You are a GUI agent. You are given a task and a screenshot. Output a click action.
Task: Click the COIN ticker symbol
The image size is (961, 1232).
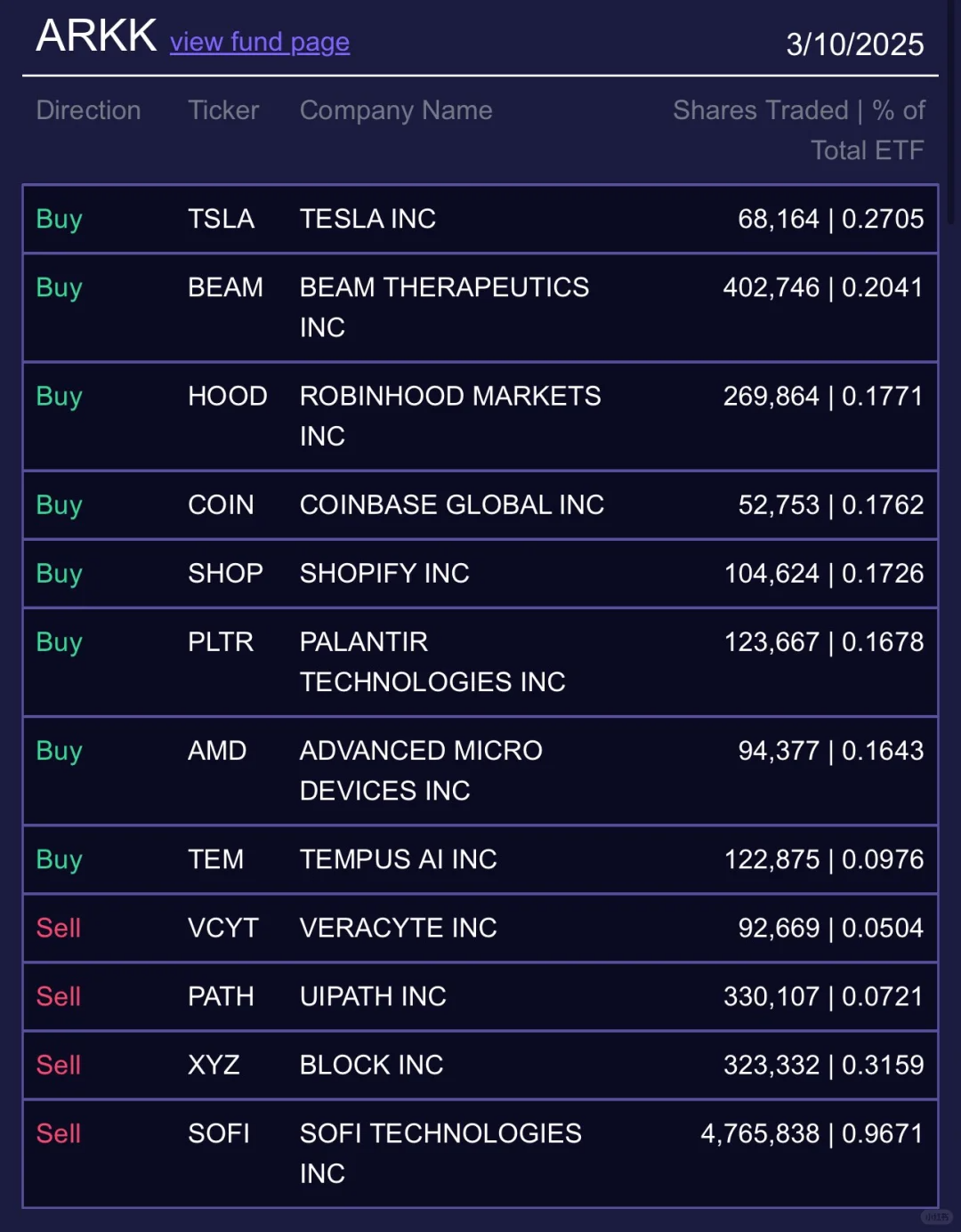(221, 504)
